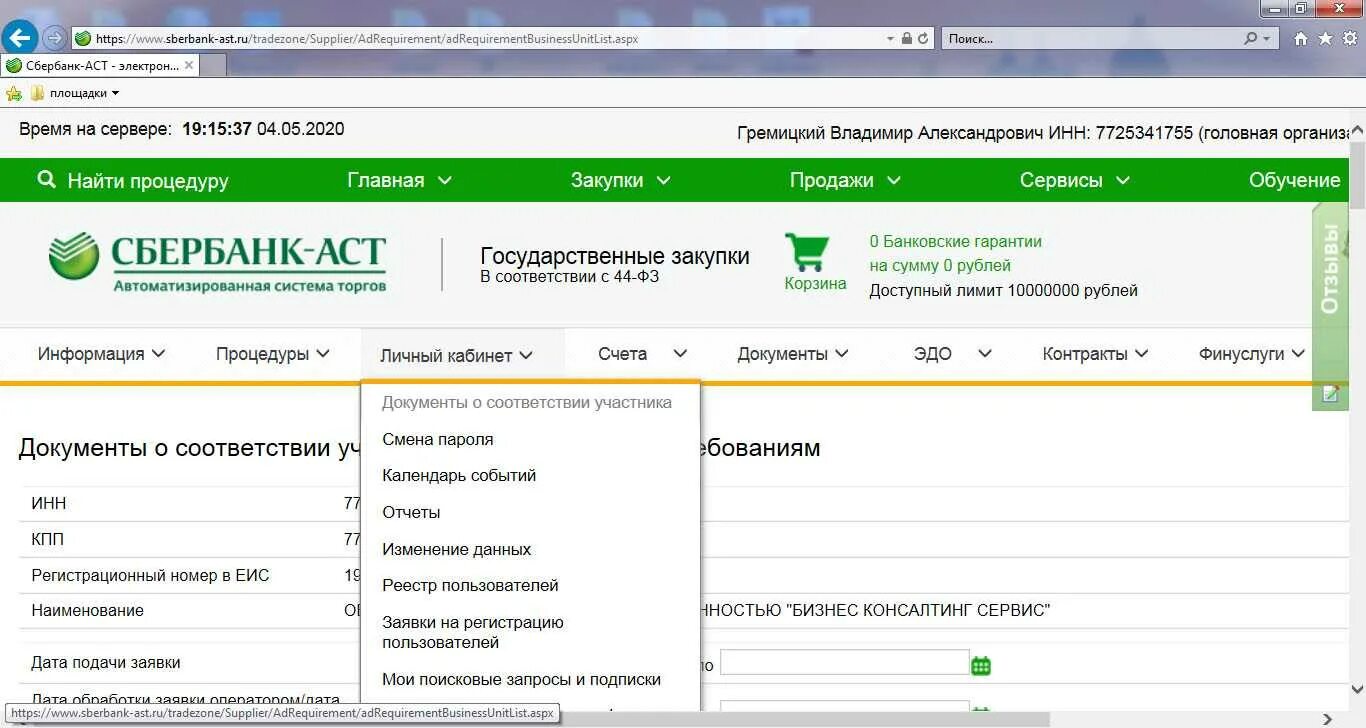The height and width of the screenshot is (728, 1366).
Task: Choose Изменение данных menu entry
Action: pyautogui.click(x=457, y=550)
